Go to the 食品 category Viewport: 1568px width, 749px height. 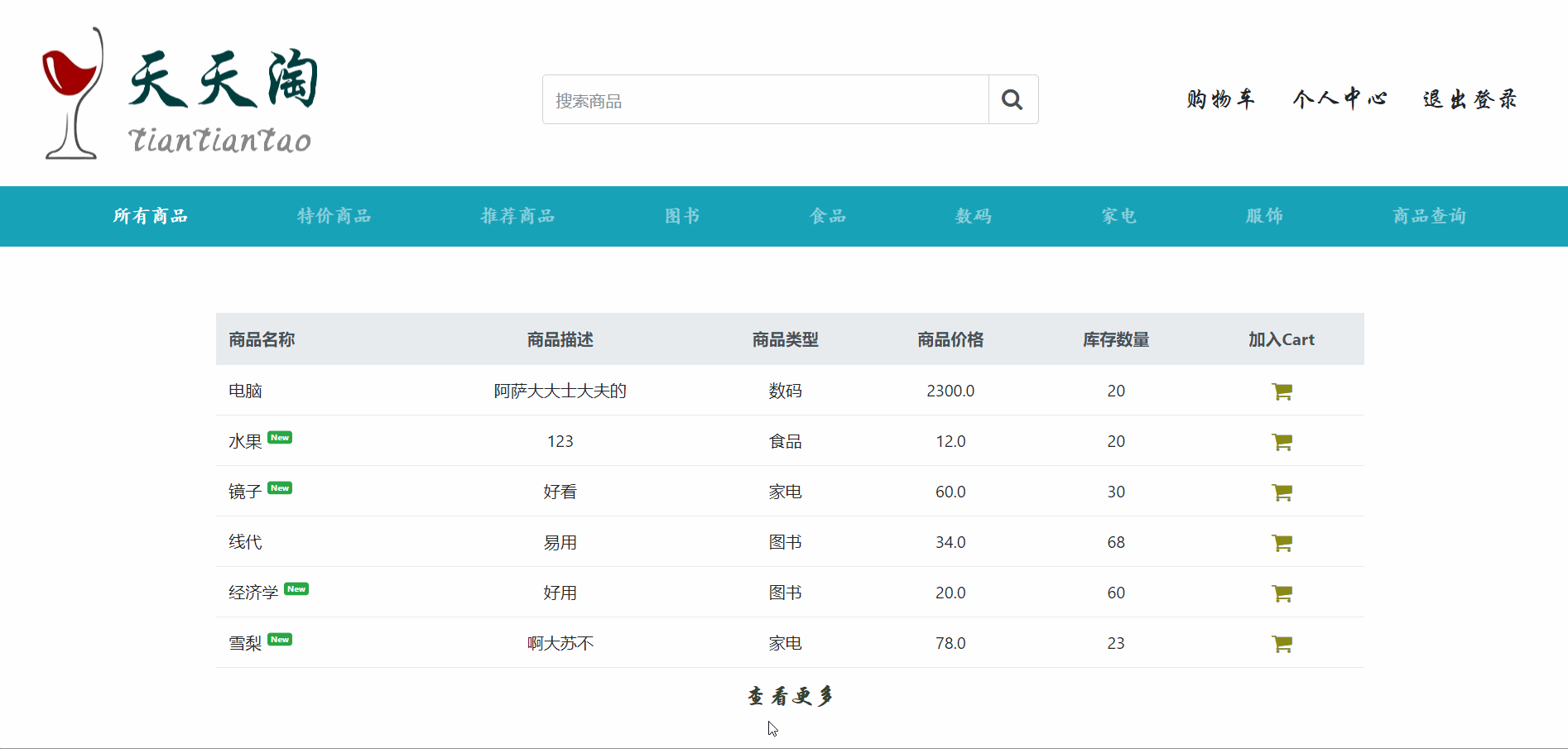[828, 216]
